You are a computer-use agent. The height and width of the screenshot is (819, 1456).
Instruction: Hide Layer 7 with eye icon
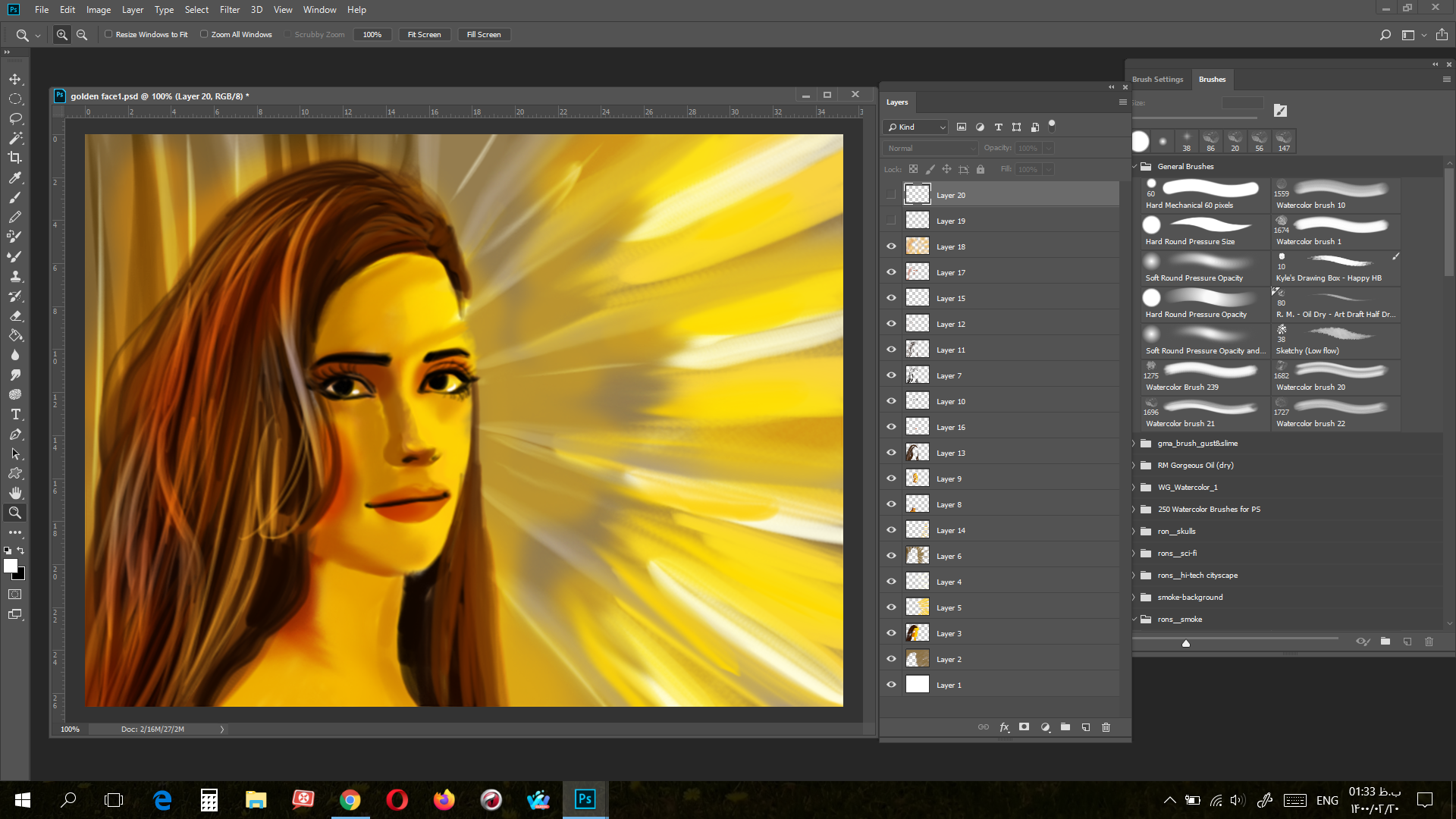tap(891, 375)
